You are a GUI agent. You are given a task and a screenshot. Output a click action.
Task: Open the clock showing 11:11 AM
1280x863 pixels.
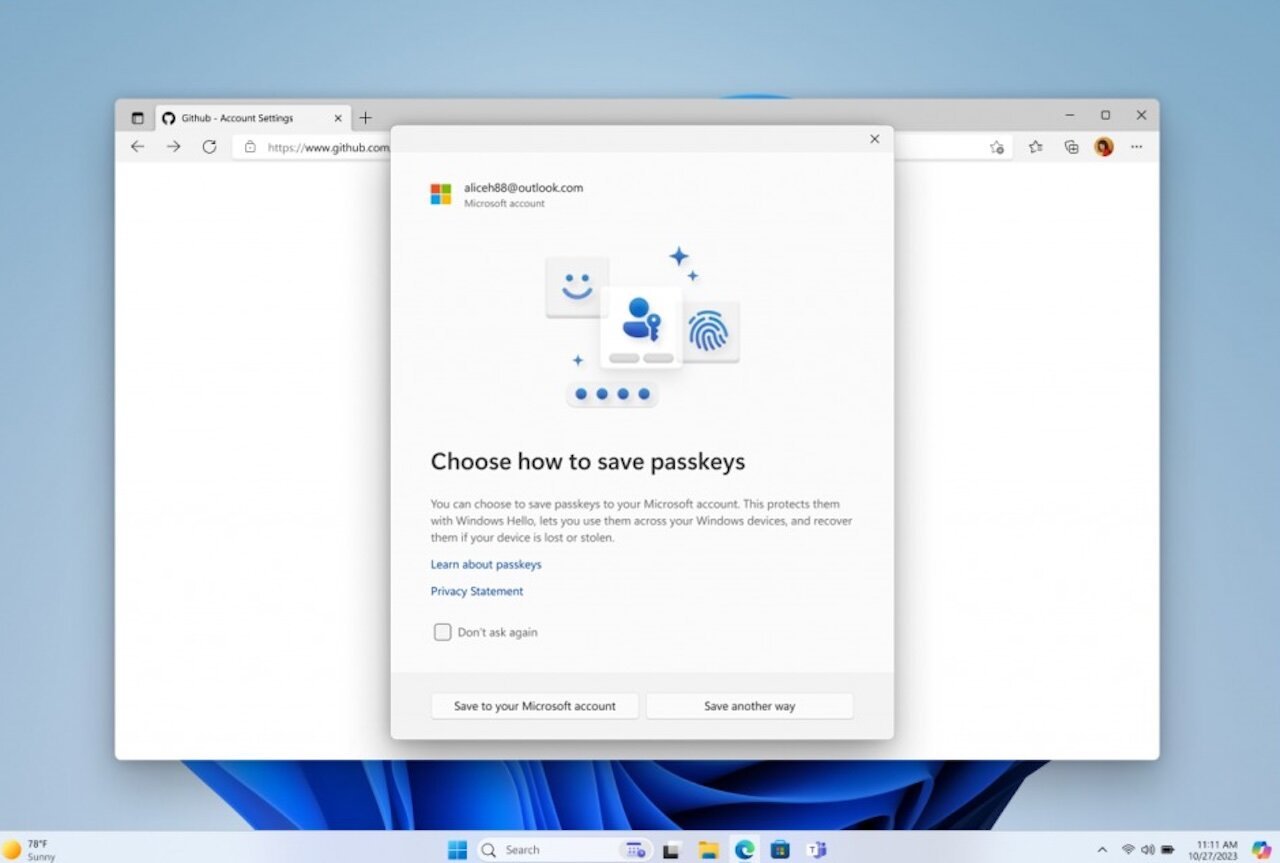tap(1213, 850)
